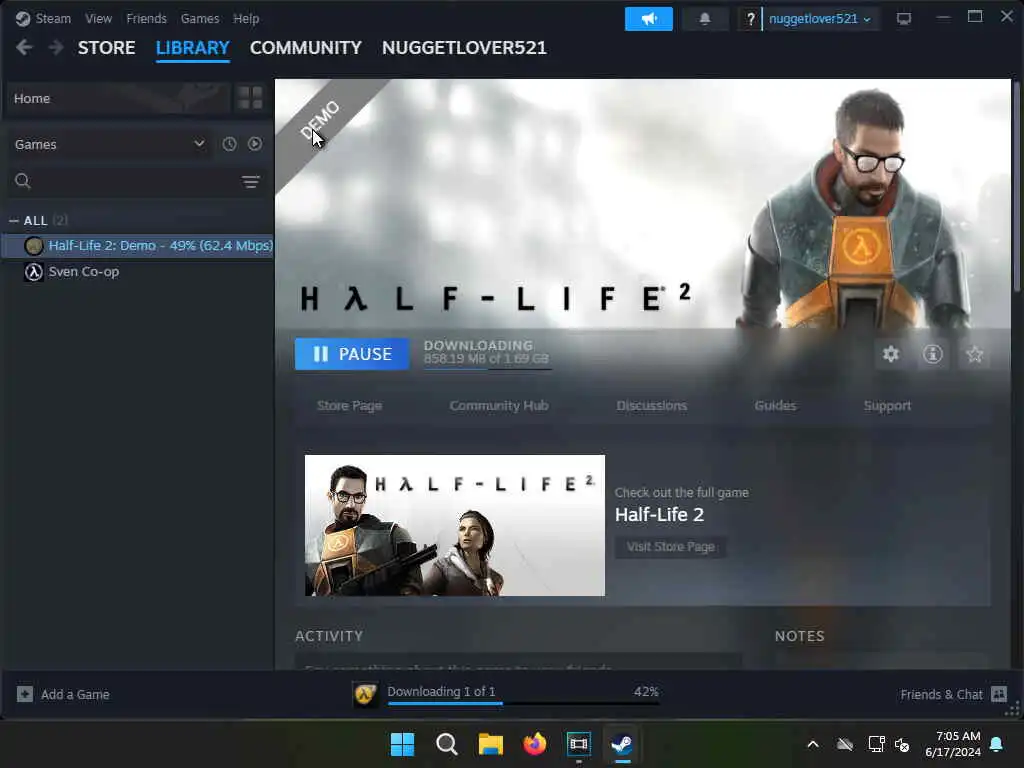Pause the Half-Life 2 download

coord(352,354)
